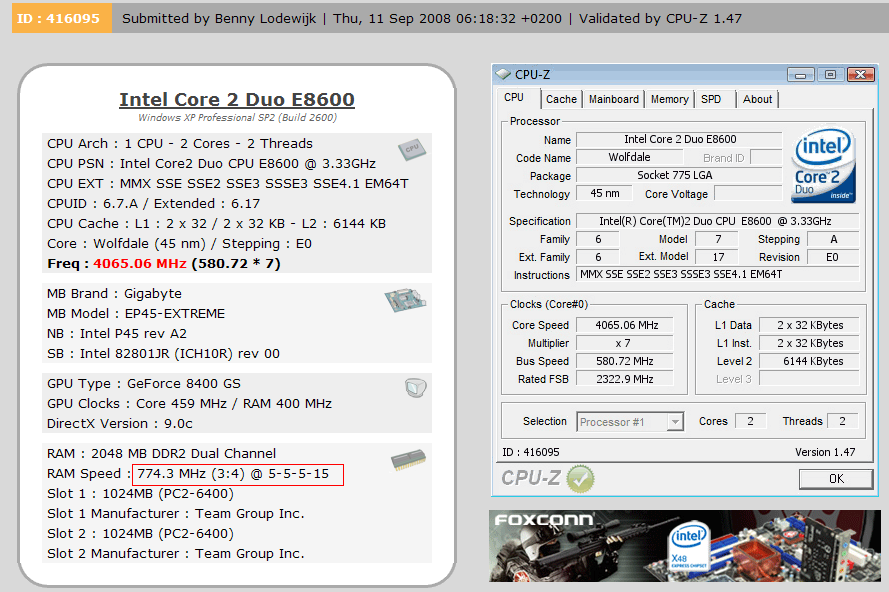Click the CPU-Z title bar app icon
This screenshot has width=889, height=592.
pyautogui.click(x=503, y=74)
